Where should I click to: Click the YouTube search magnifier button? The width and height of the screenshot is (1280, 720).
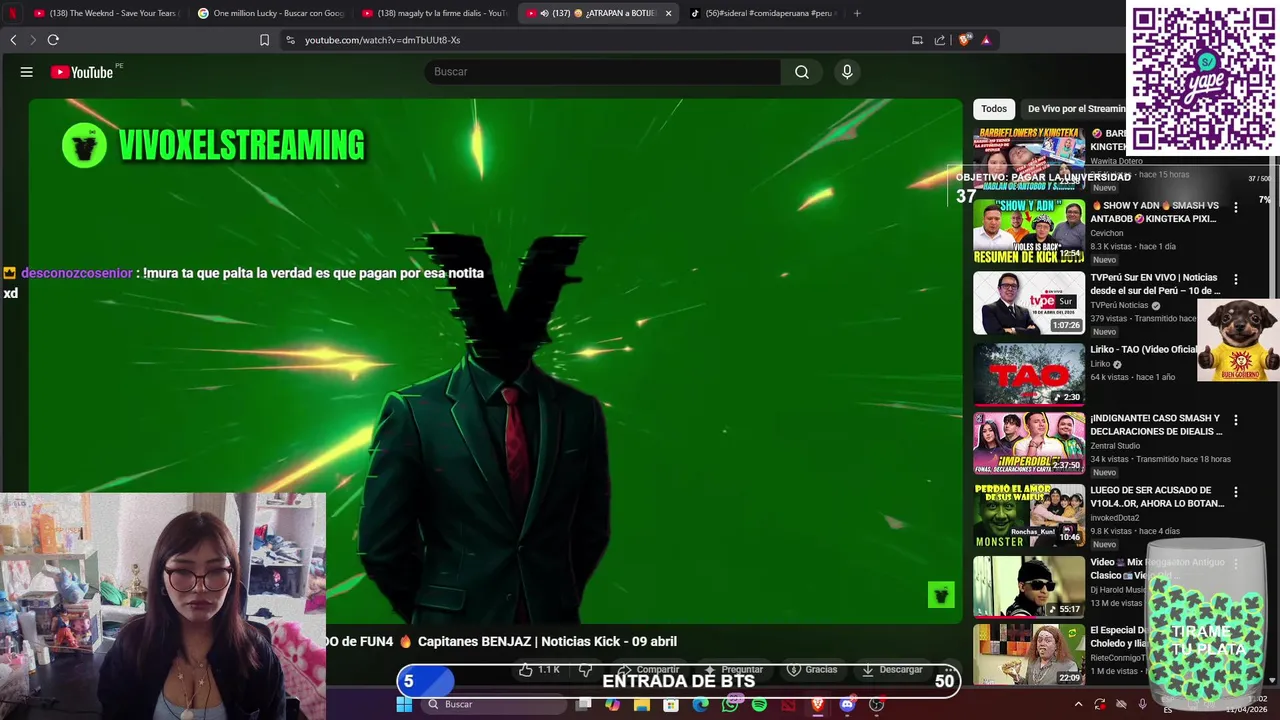pos(802,72)
